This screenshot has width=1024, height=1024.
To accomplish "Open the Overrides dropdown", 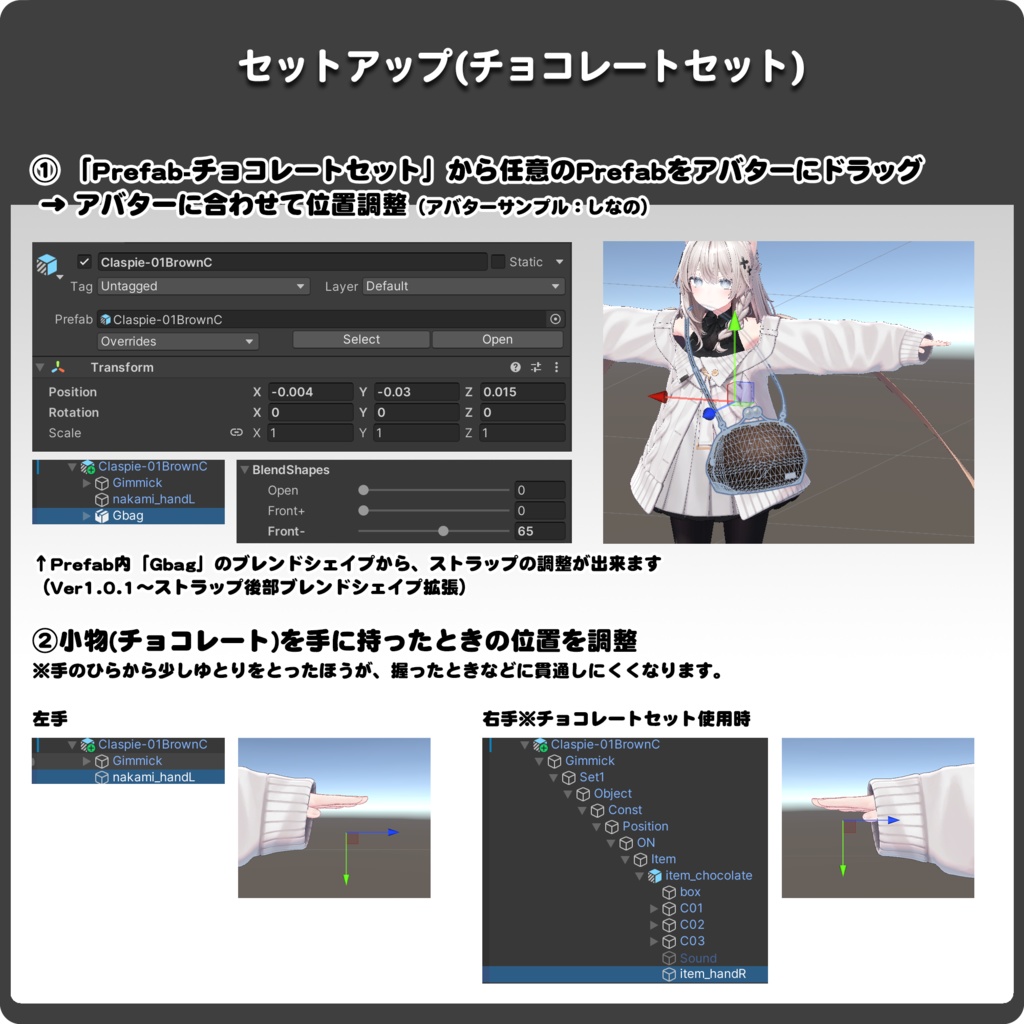I will (178, 339).
